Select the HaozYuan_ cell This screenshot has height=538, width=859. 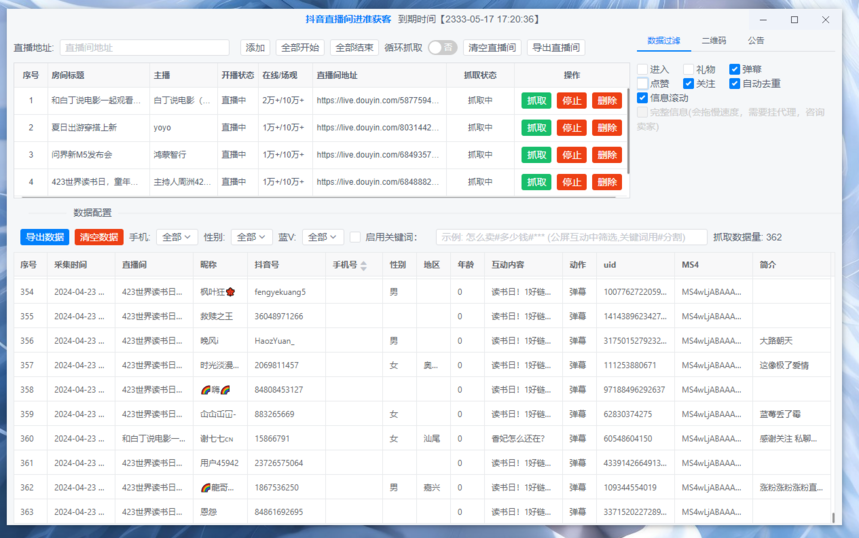(x=274, y=341)
